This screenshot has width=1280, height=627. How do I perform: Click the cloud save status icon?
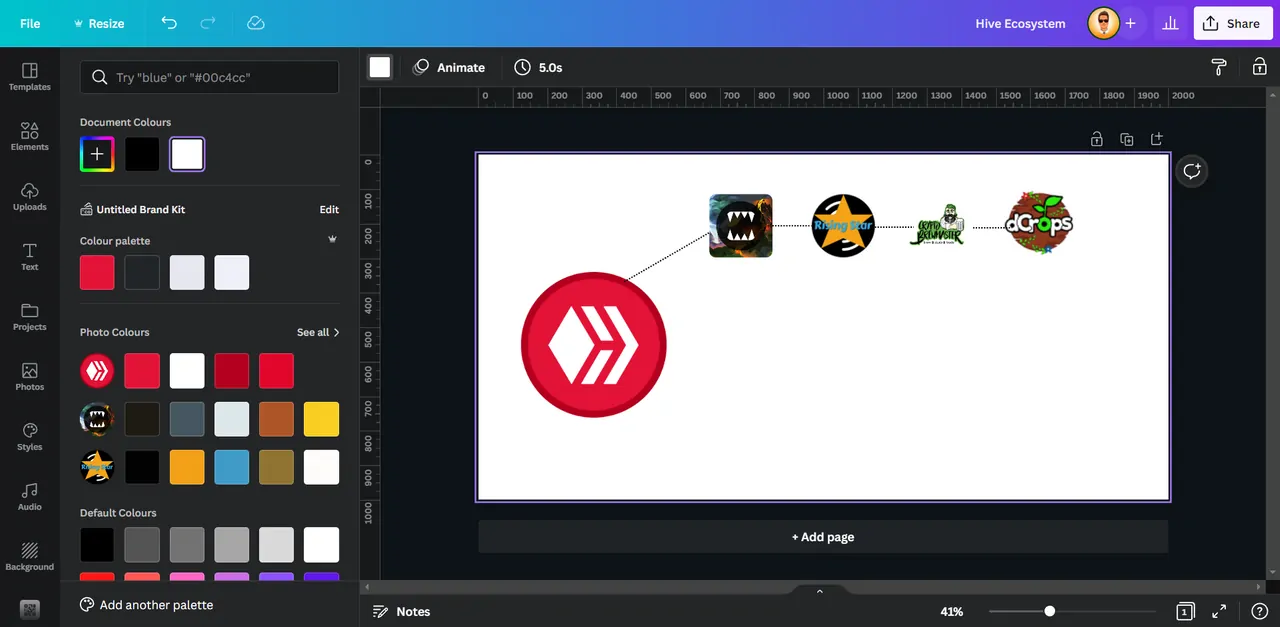click(x=255, y=23)
